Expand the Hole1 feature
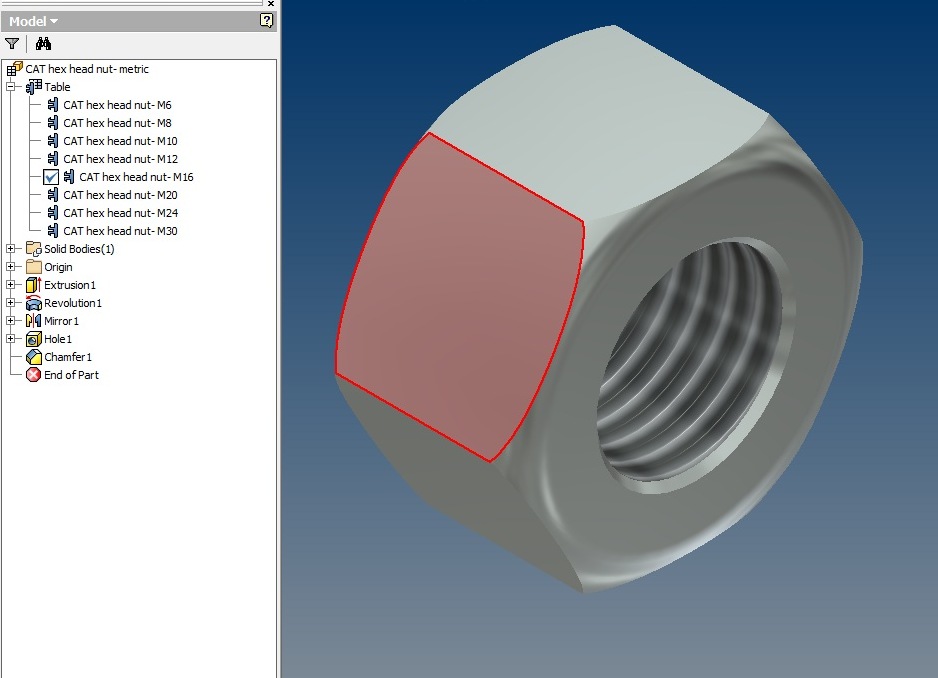 point(11,338)
